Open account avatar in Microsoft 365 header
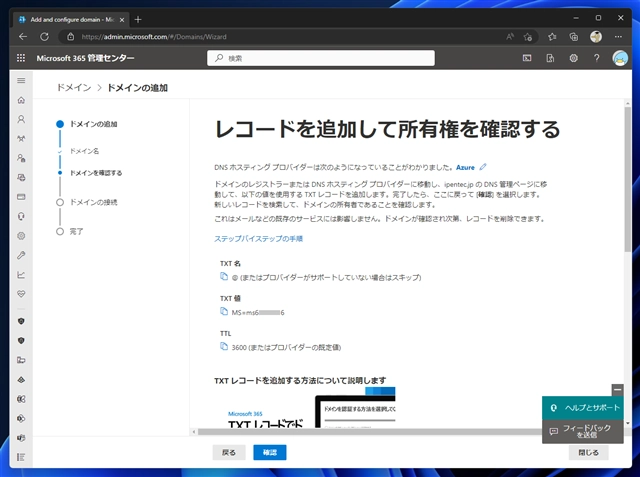The image size is (640, 477). tap(620, 58)
